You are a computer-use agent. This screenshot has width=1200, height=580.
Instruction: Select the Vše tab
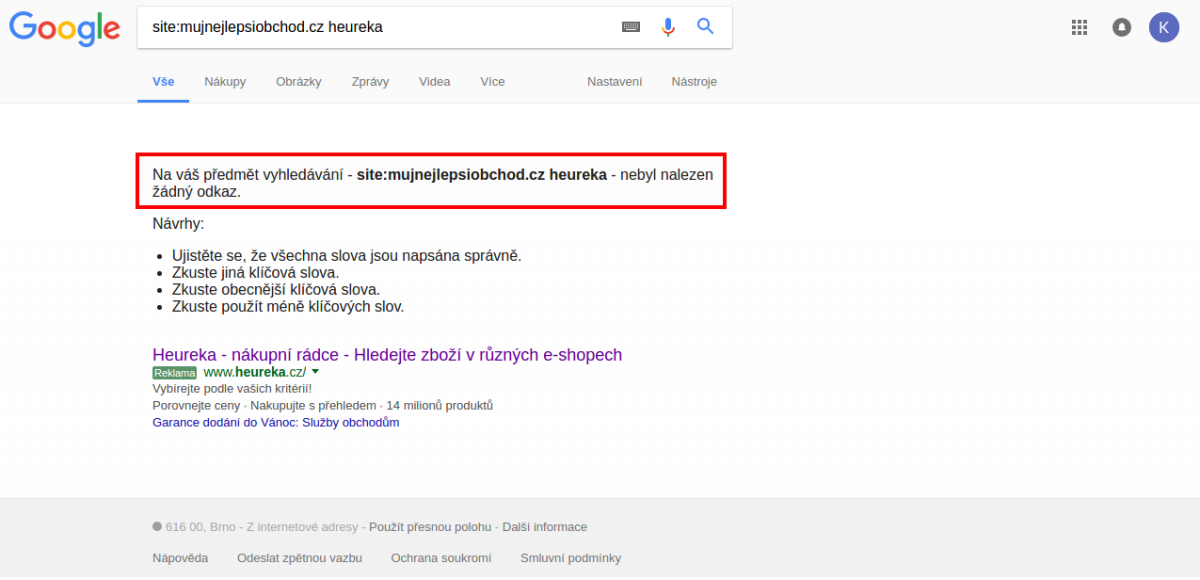(163, 82)
